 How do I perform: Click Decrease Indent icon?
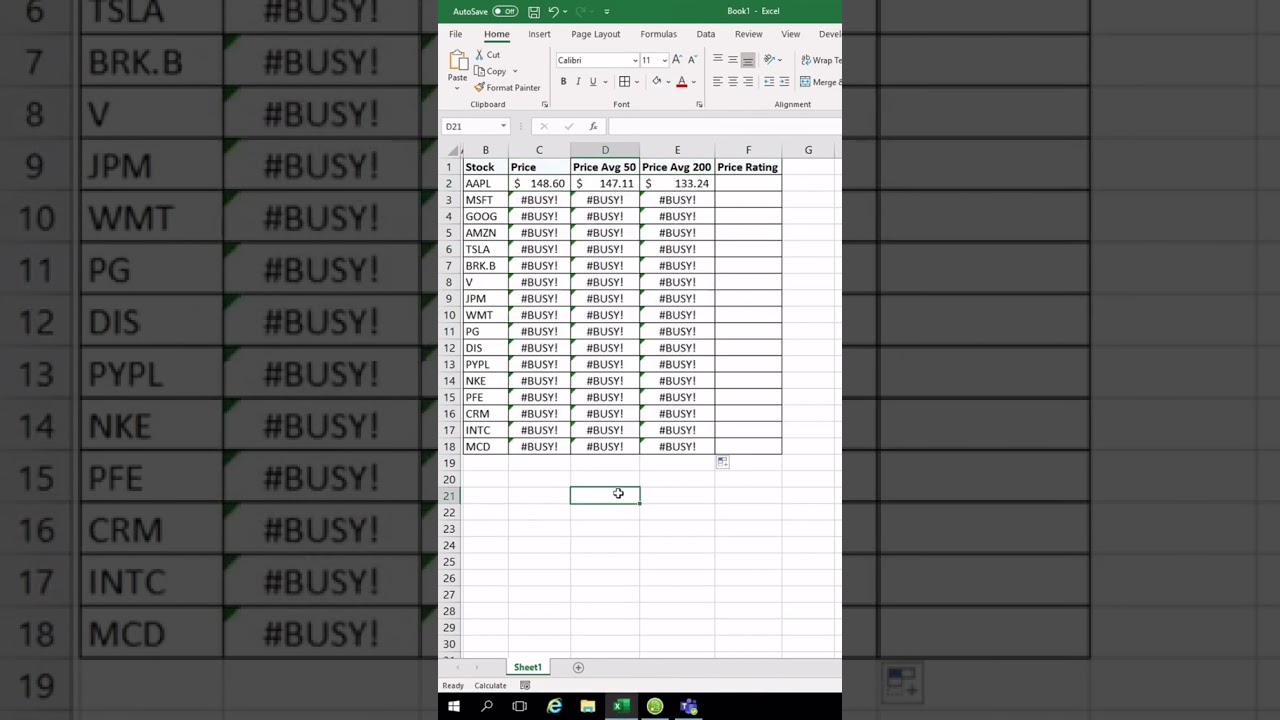(769, 82)
